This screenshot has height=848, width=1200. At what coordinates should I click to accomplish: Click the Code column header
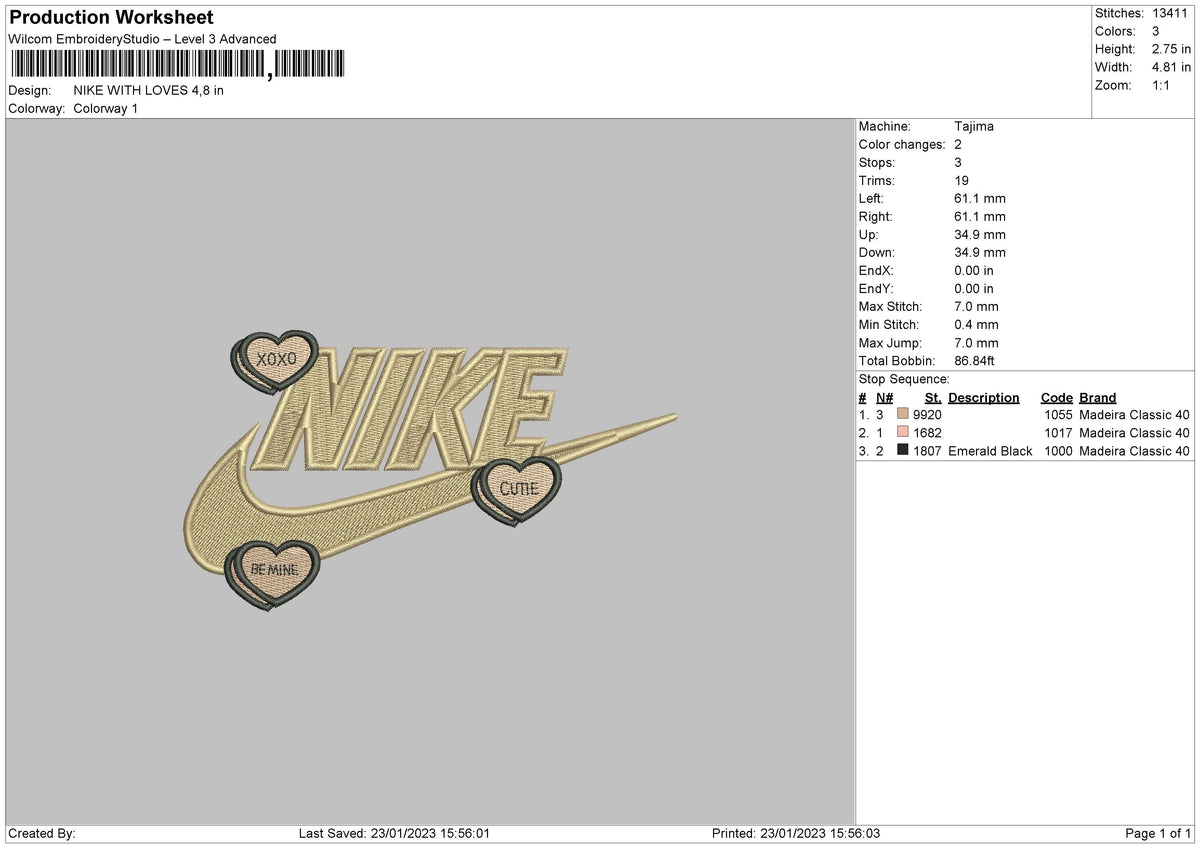(1057, 397)
